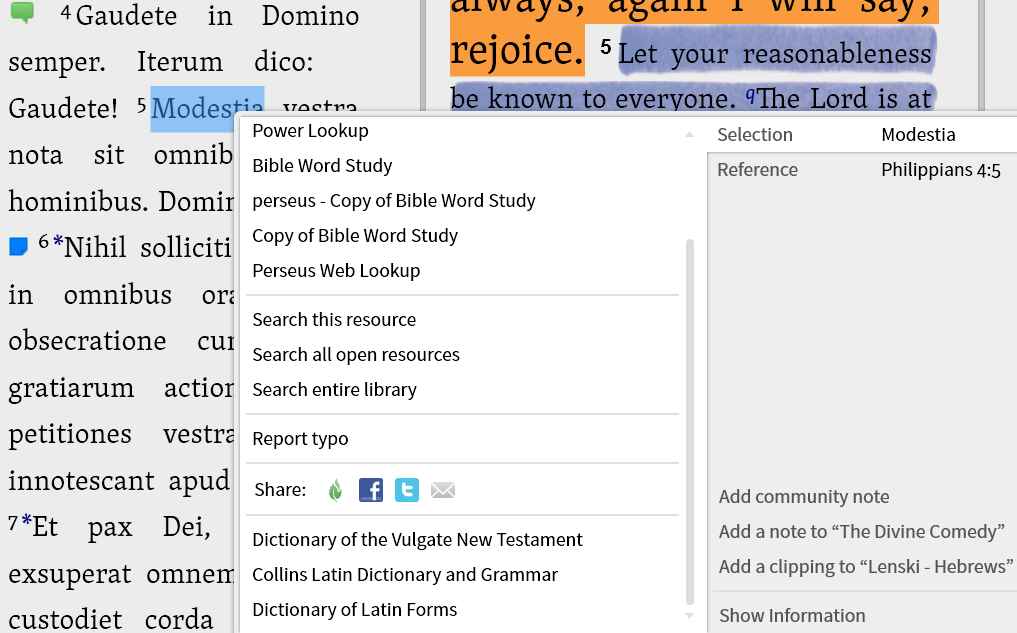Launch Perseus Web Lookup

point(336,271)
